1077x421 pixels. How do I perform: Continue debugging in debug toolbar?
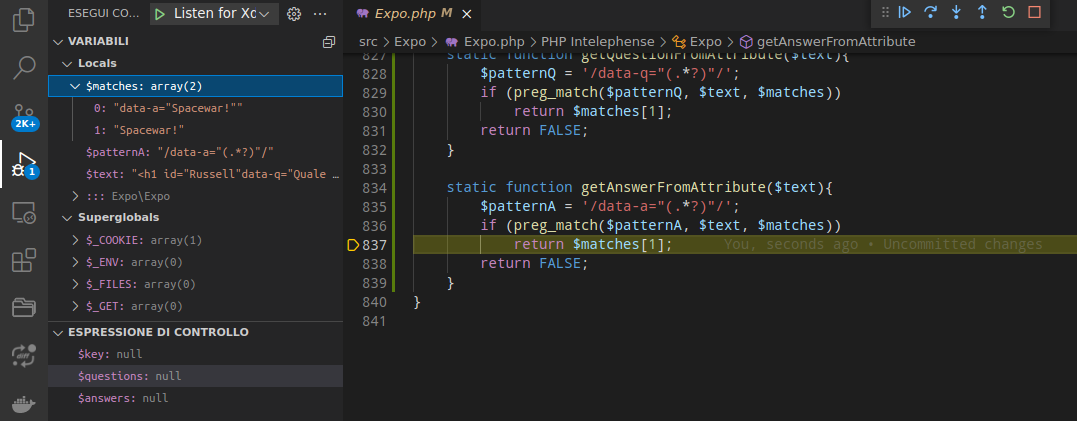click(x=905, y=12)
